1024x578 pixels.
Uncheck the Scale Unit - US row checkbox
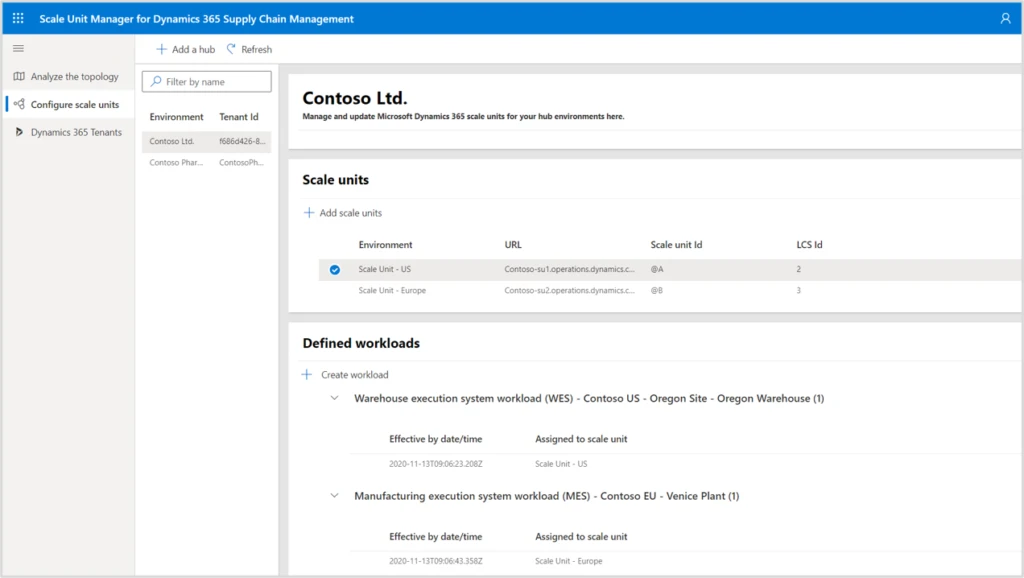(x=334, y=269)
